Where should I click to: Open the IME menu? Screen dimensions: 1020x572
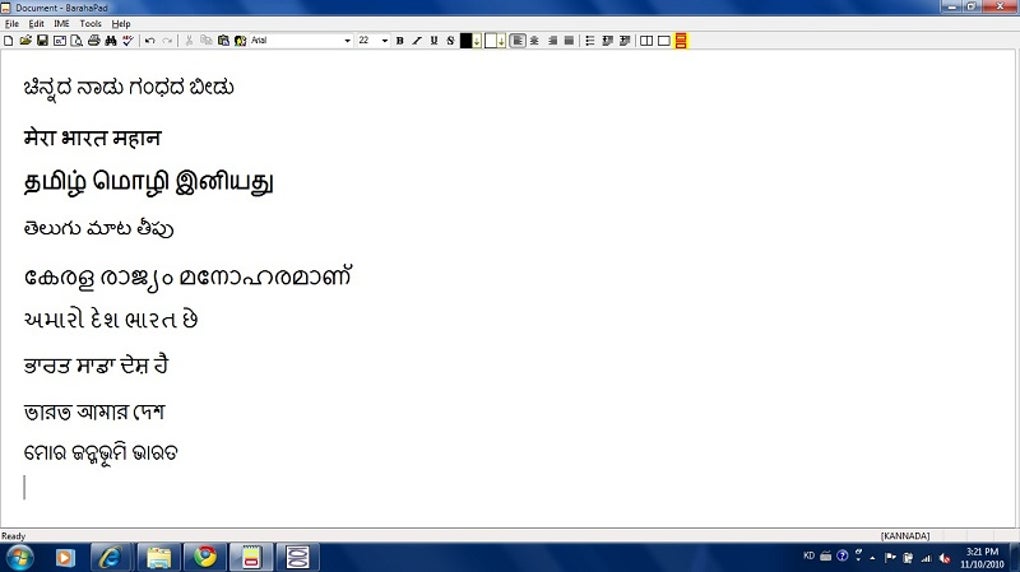coord(62,23)
